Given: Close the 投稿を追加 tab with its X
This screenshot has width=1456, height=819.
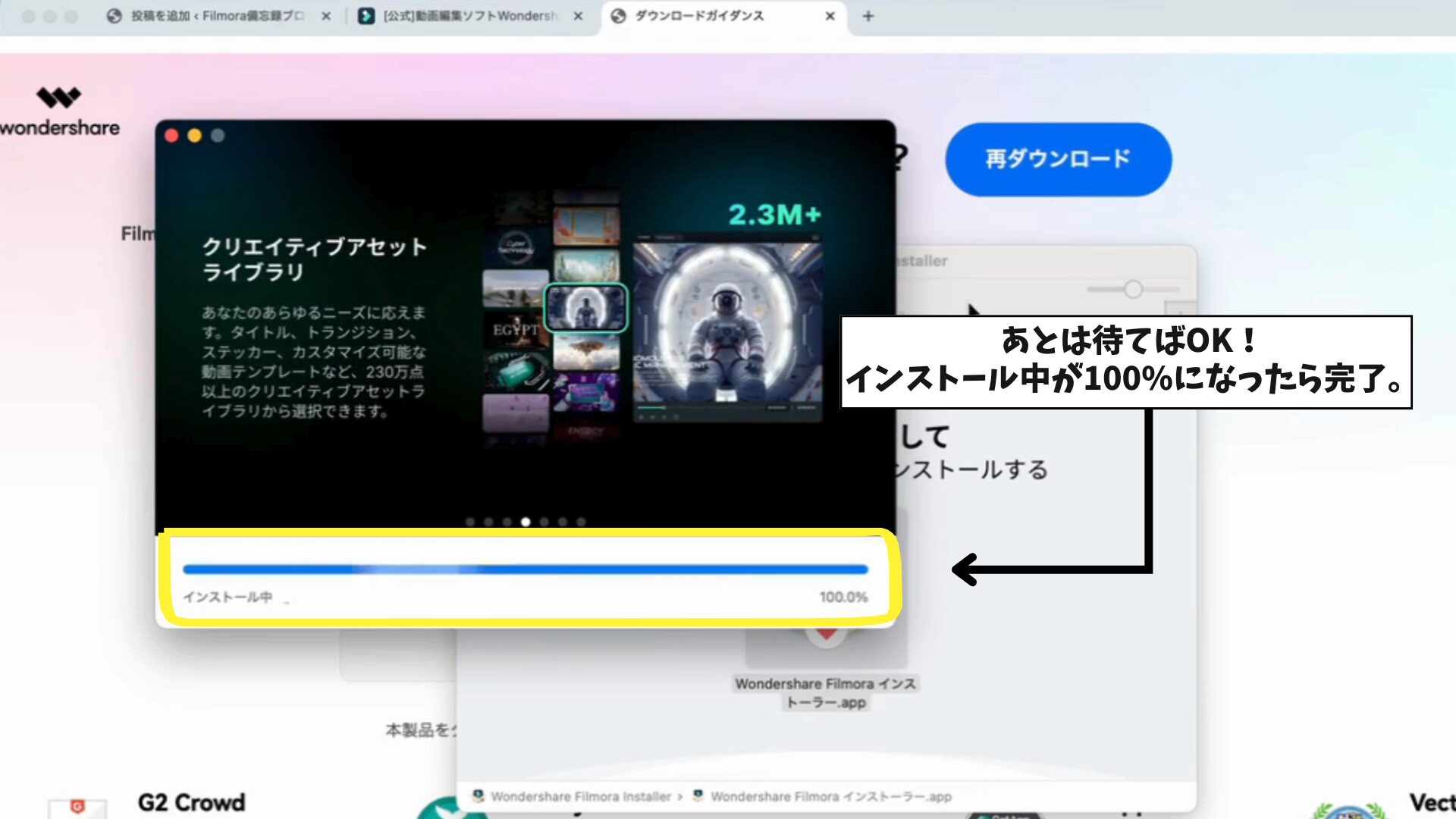Looking at the screenshot, I should click(x=326, y=16).
